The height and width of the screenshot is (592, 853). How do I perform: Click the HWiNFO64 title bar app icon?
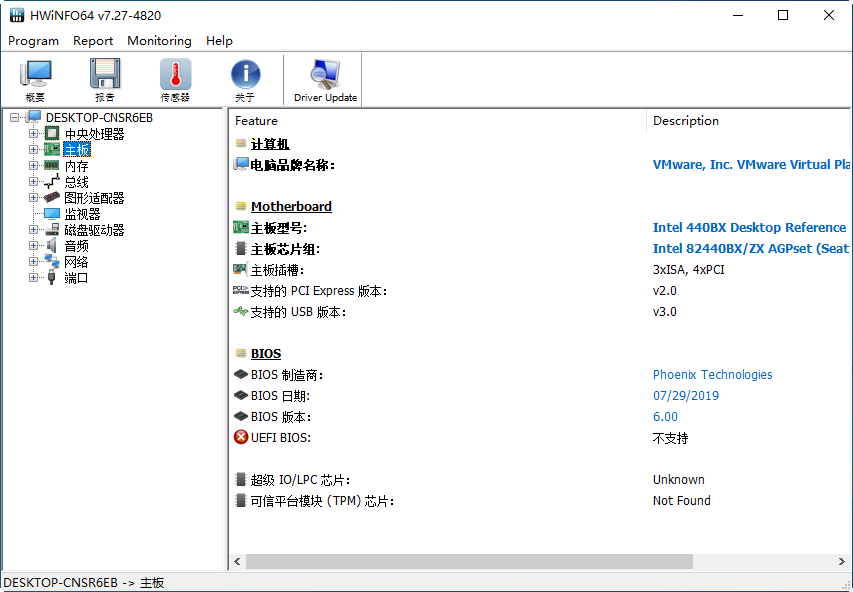[17, 15]
